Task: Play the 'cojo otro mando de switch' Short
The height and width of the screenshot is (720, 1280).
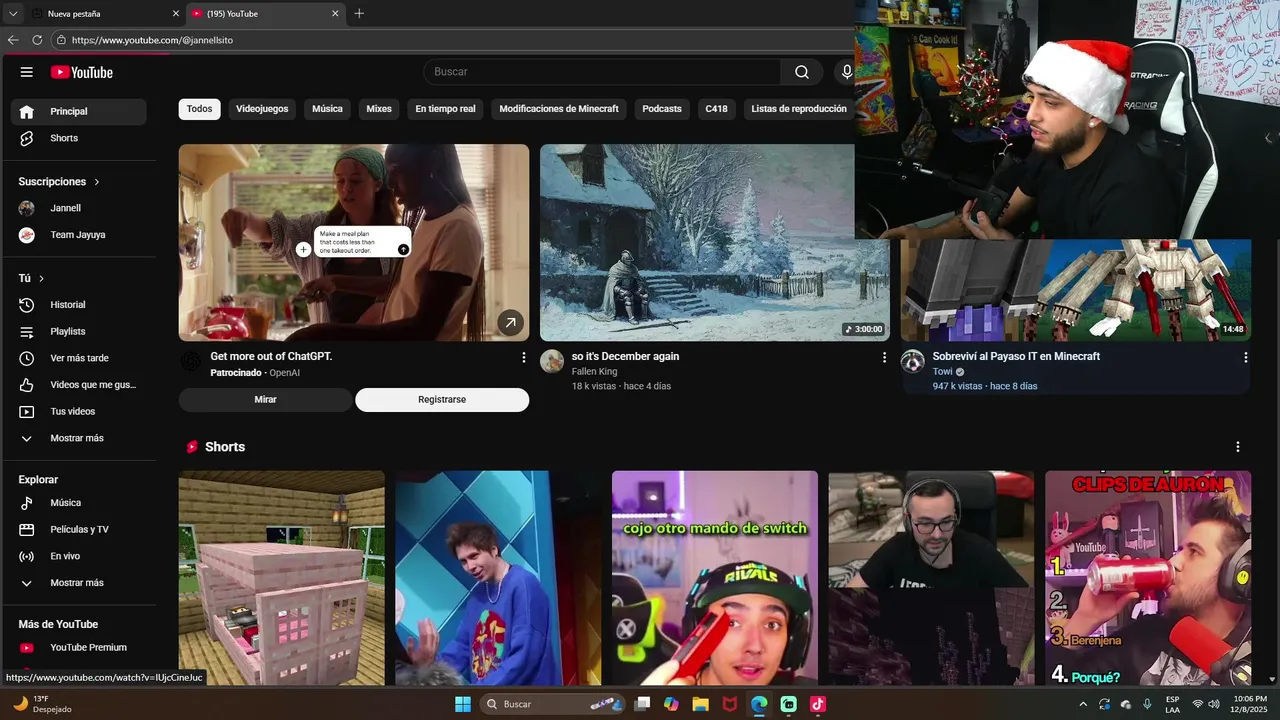Action: pos(715,578)
